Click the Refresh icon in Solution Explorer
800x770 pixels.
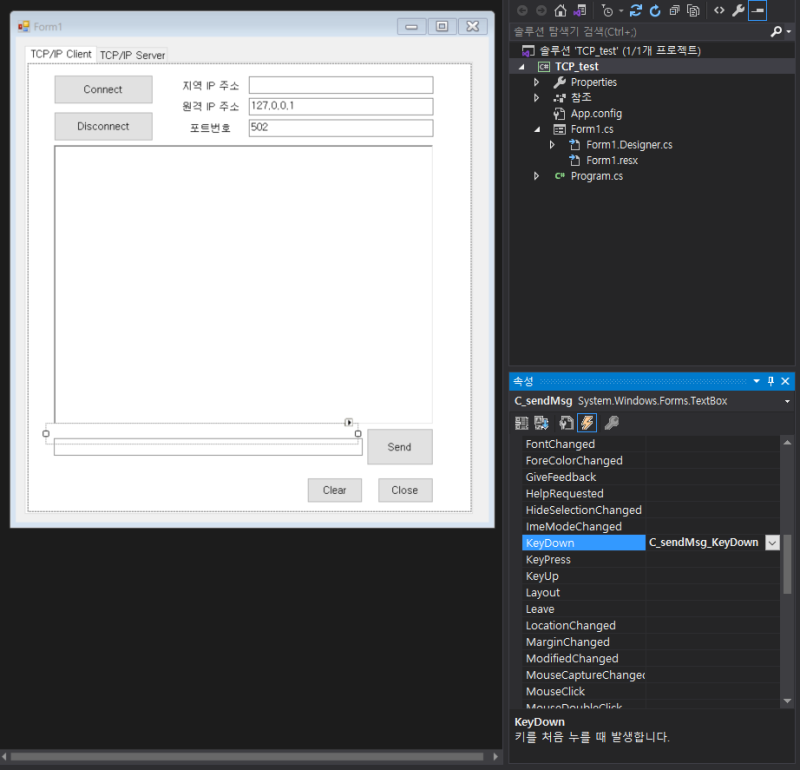click(x=655, y=11)
